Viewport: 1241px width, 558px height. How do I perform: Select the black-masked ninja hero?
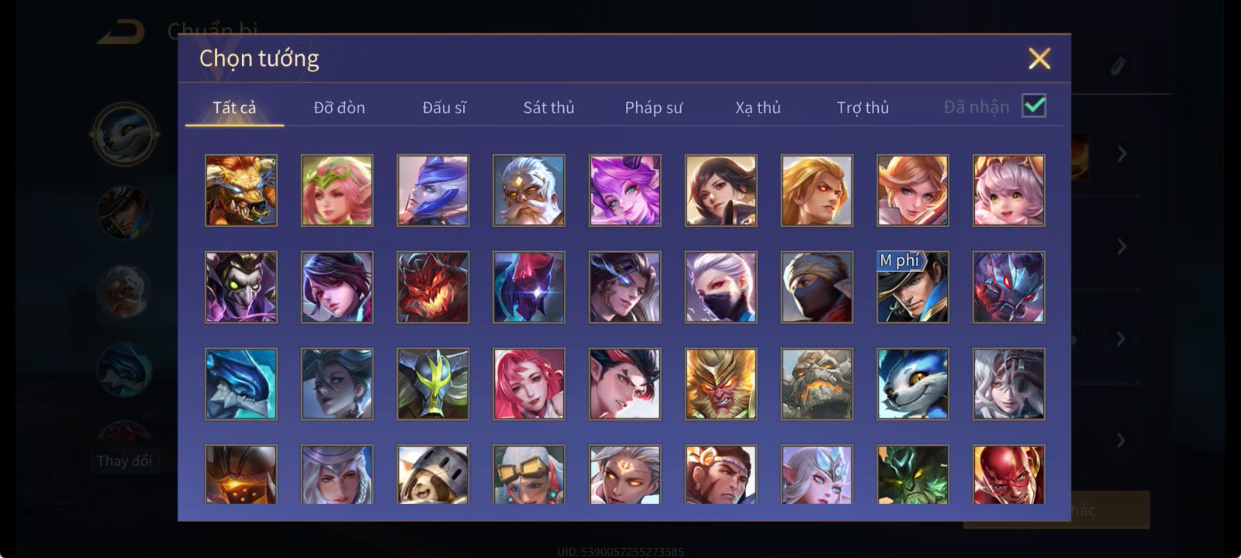817,287
